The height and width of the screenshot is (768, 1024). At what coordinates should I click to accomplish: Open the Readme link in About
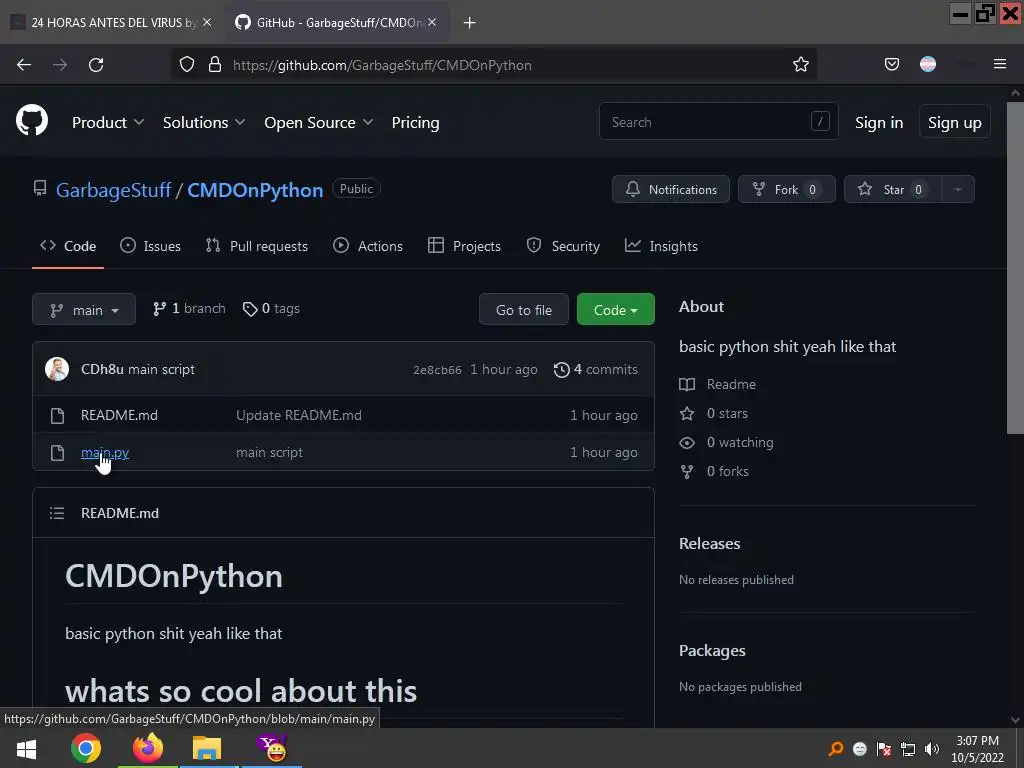718,384
